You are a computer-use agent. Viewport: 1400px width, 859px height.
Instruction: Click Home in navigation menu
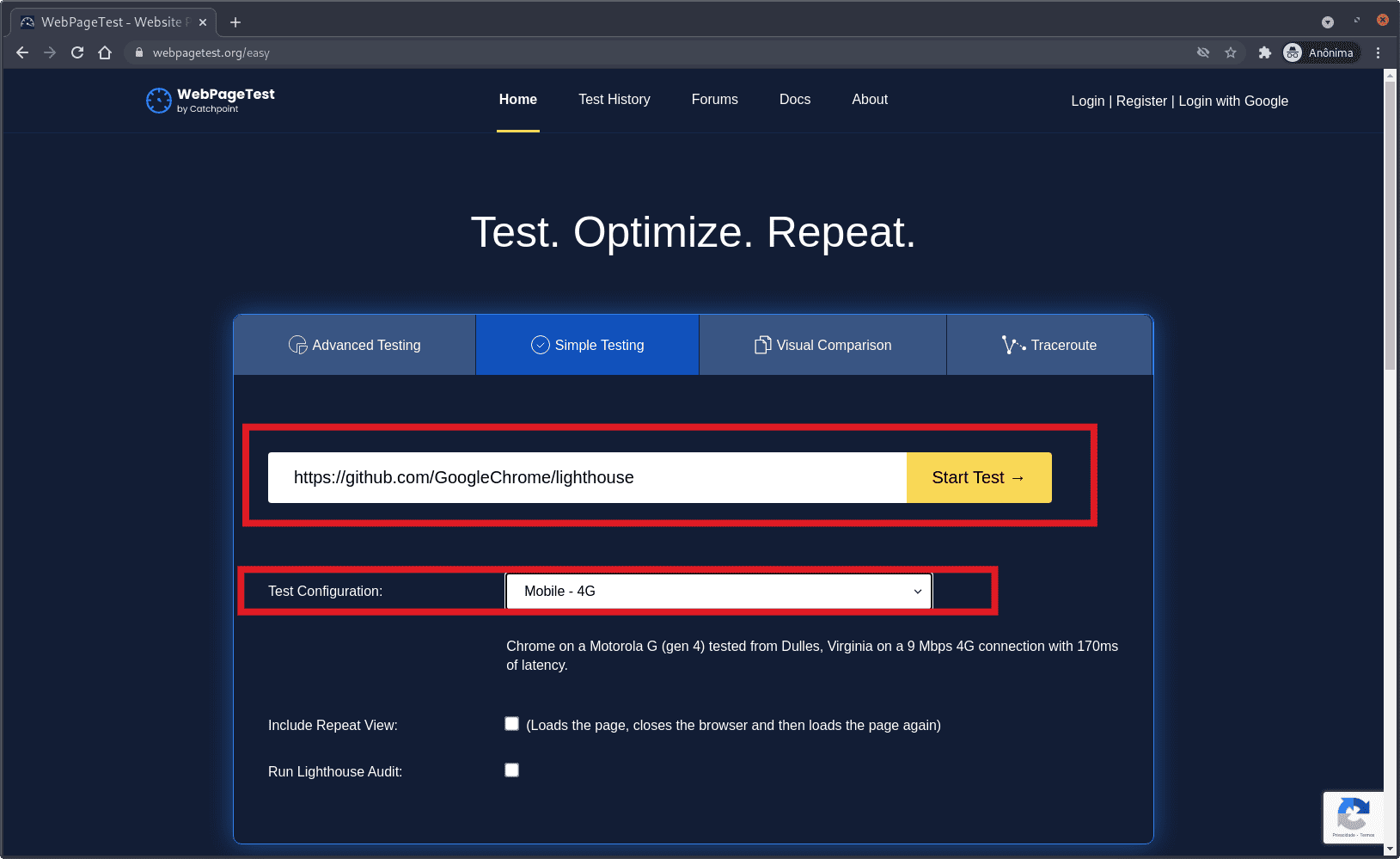click(x=518, y=100)
